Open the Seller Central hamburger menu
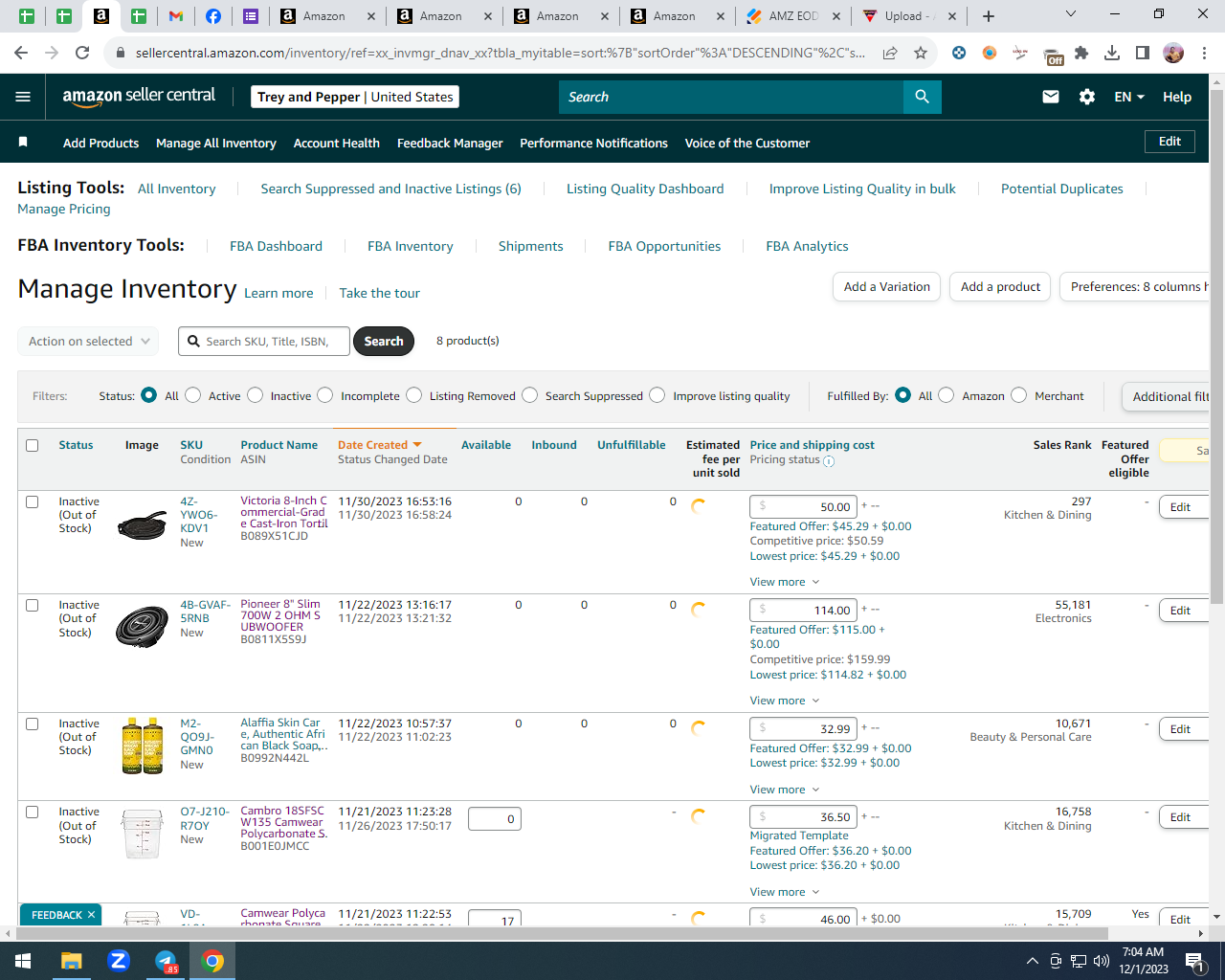1225x980 pixels. coord(23,97)
